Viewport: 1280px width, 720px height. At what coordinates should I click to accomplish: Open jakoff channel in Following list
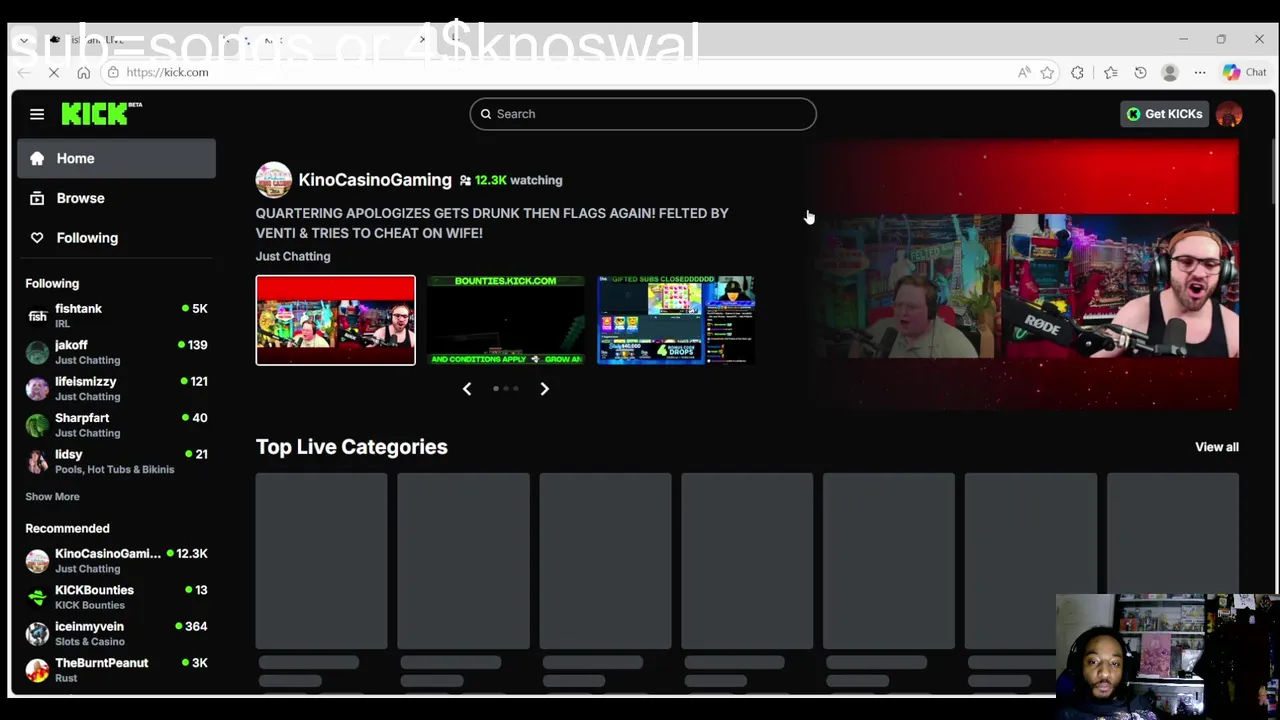coord(116,352)
